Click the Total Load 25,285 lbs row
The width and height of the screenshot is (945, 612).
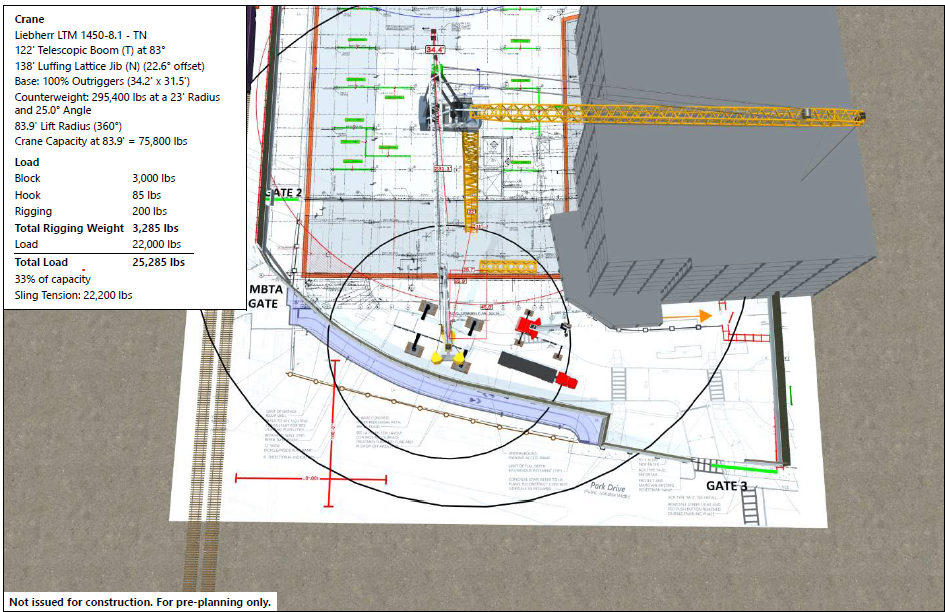point(100,263)
